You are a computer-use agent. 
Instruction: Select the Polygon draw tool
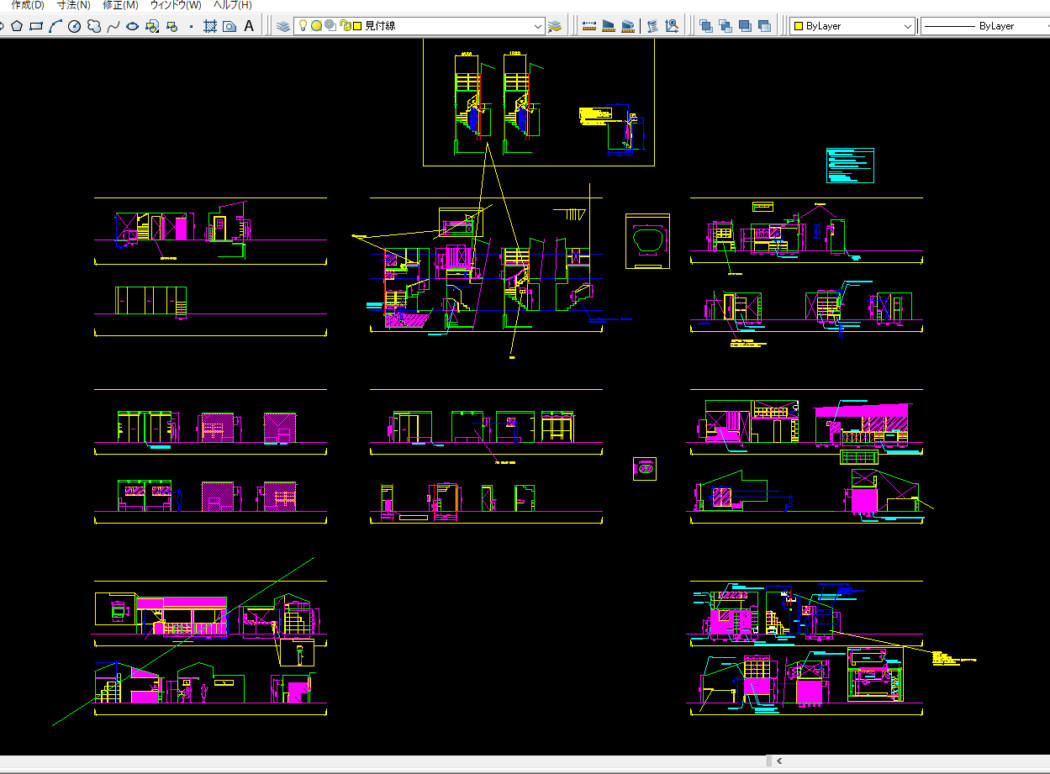point(18,26)
